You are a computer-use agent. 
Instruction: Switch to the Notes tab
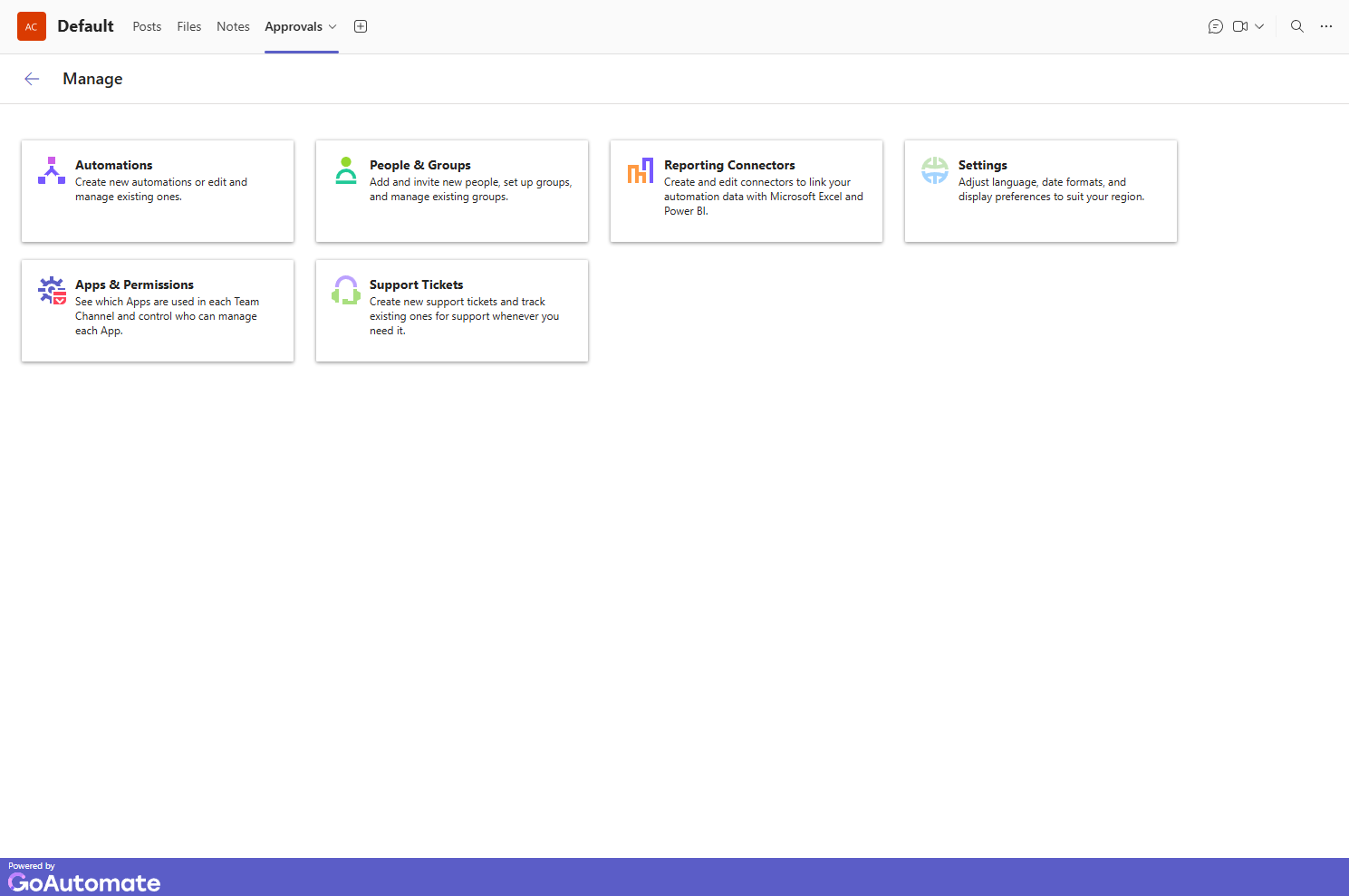click(233, 26)
